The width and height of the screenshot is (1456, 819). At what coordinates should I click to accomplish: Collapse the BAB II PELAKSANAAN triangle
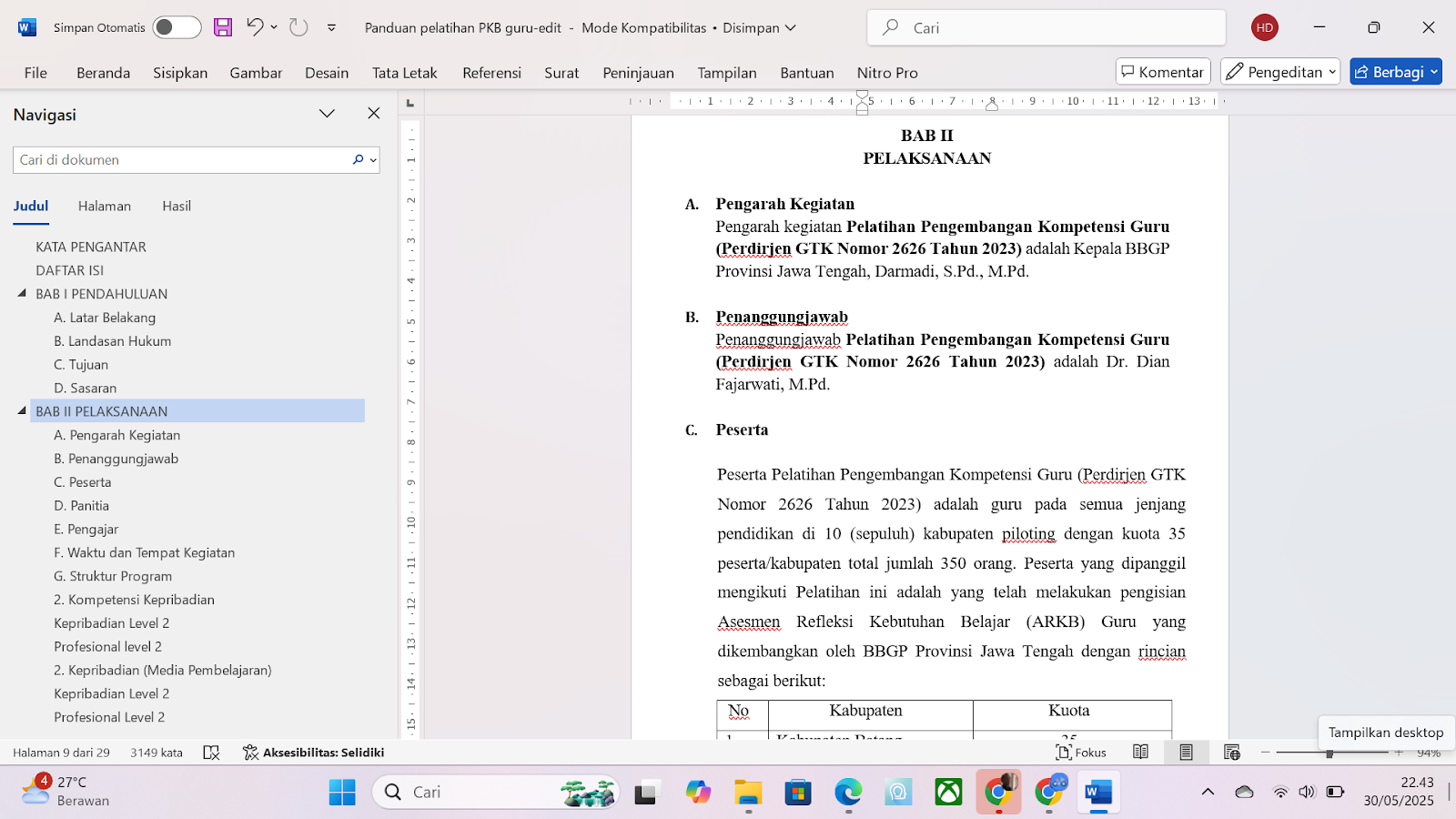tap(22, 410)
